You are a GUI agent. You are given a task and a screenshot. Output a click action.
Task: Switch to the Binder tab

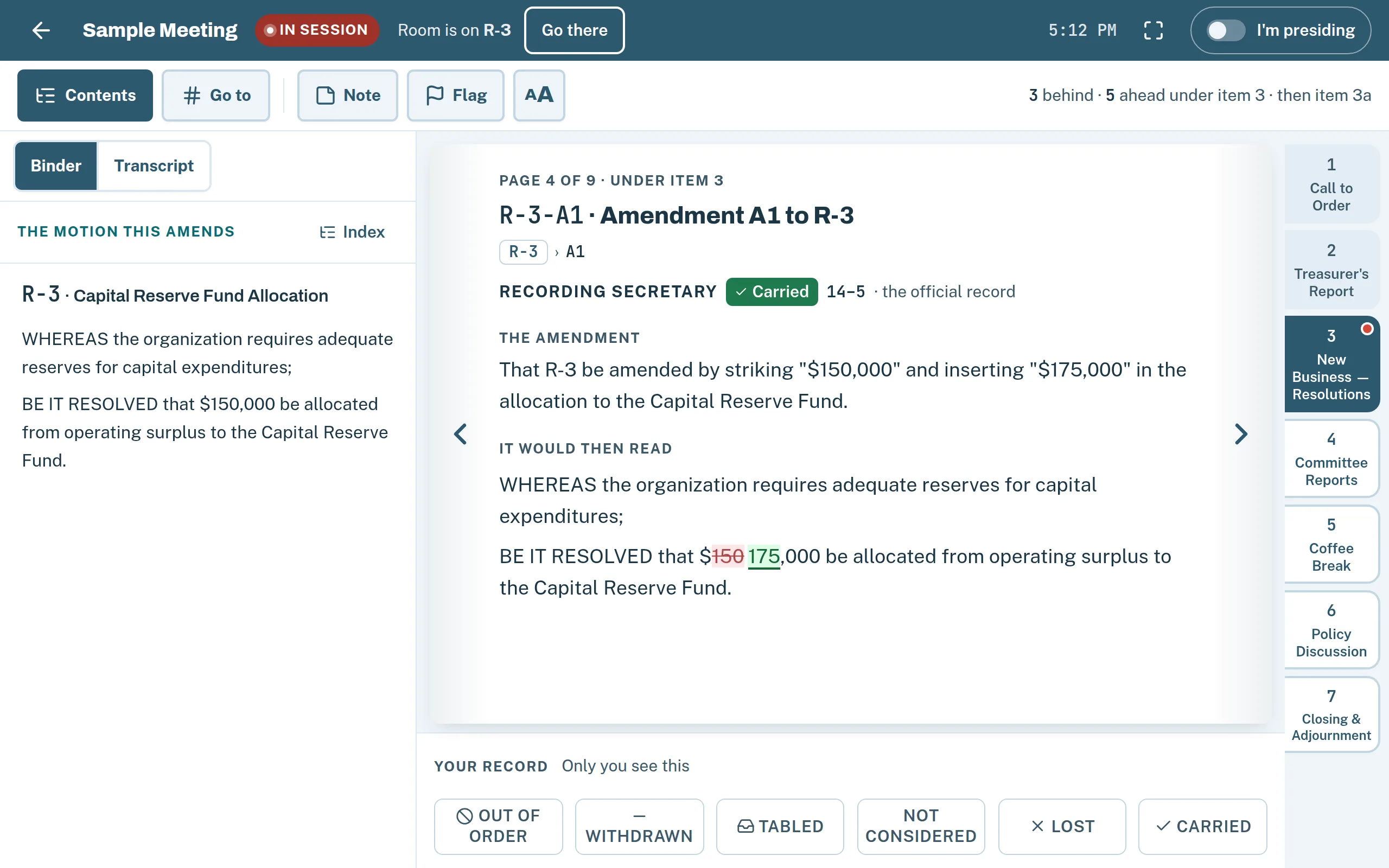click(x=56, y=166)
